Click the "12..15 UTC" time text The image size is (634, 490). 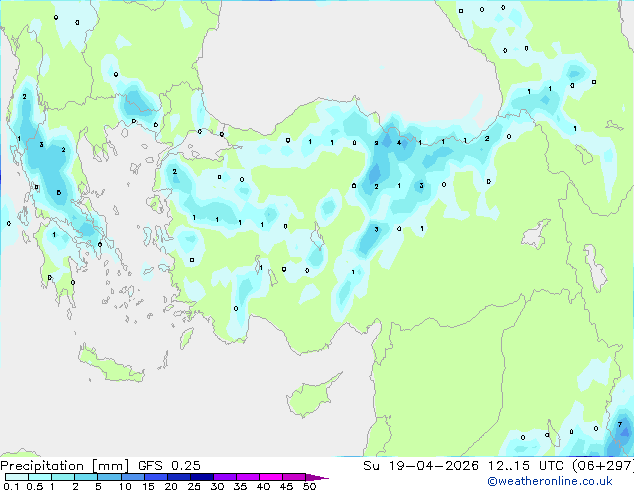525,466
